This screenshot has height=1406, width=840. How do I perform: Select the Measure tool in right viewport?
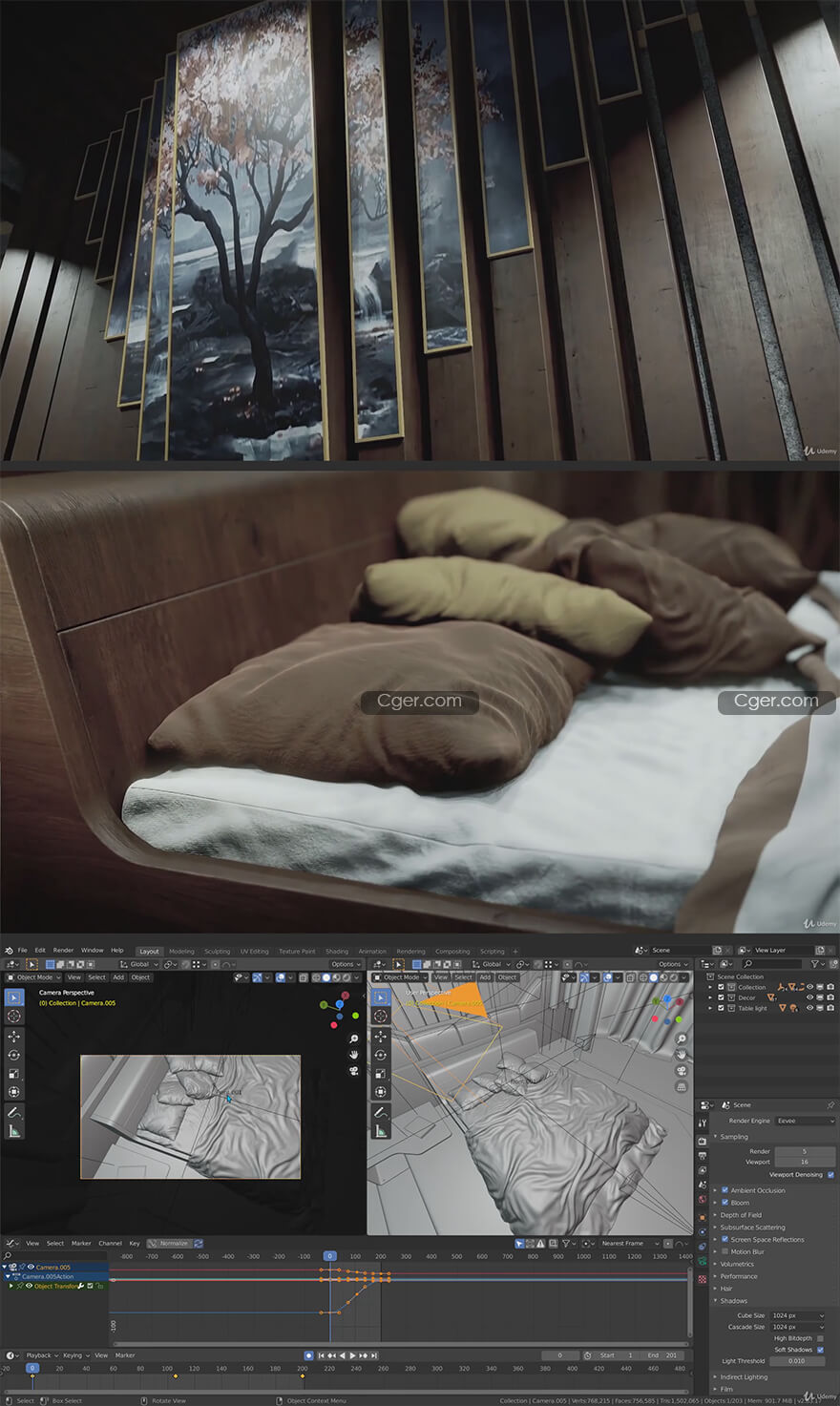tap(380, 1132)
